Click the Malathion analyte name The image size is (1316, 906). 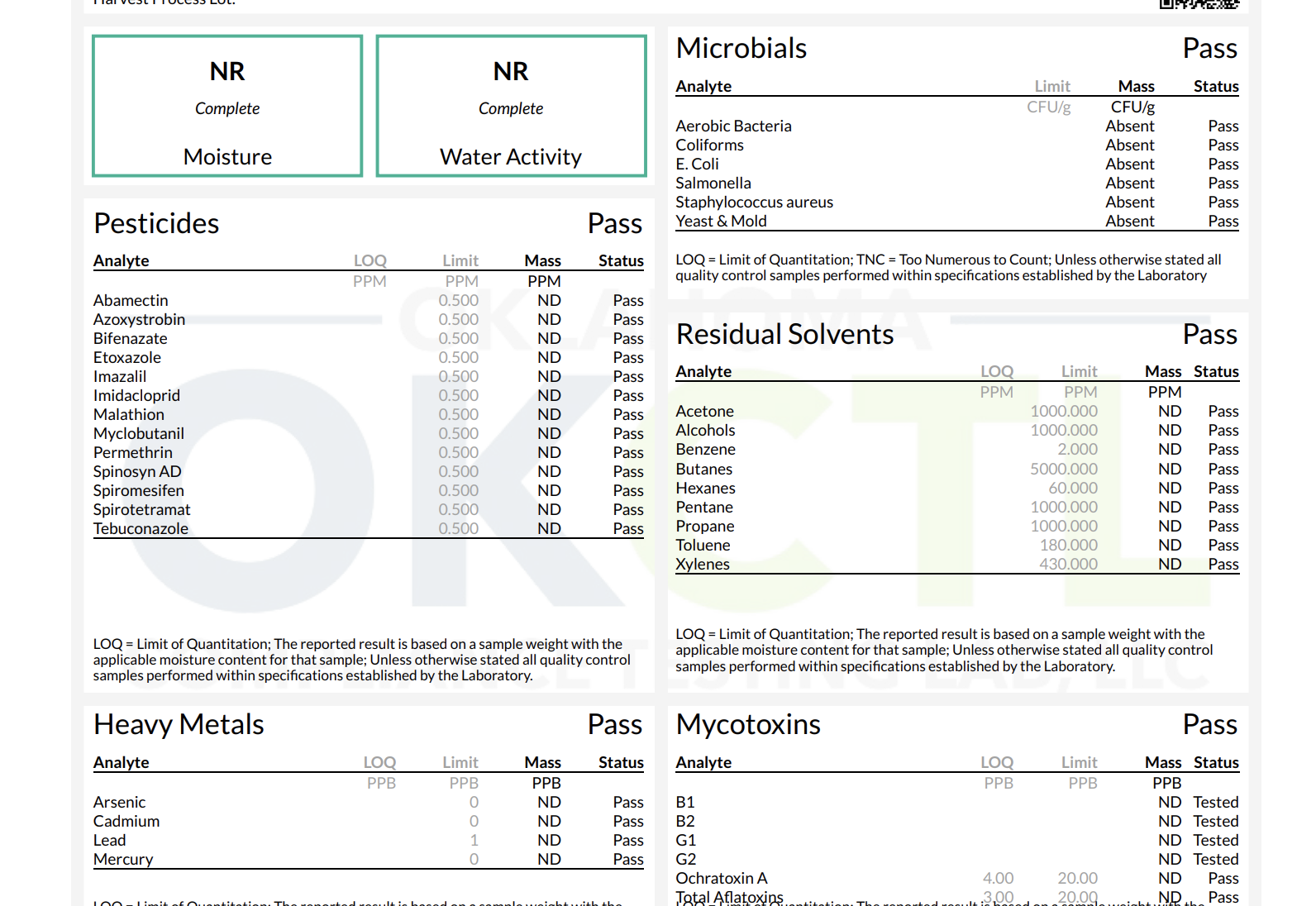[128, 414]
